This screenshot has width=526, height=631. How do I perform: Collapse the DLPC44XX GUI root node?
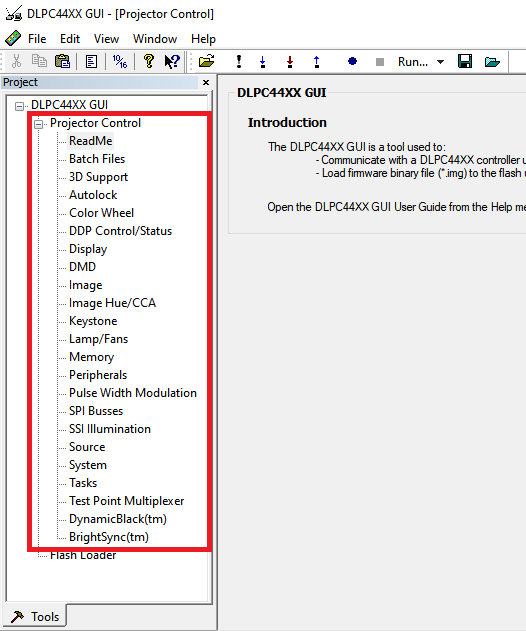[19, 106]
